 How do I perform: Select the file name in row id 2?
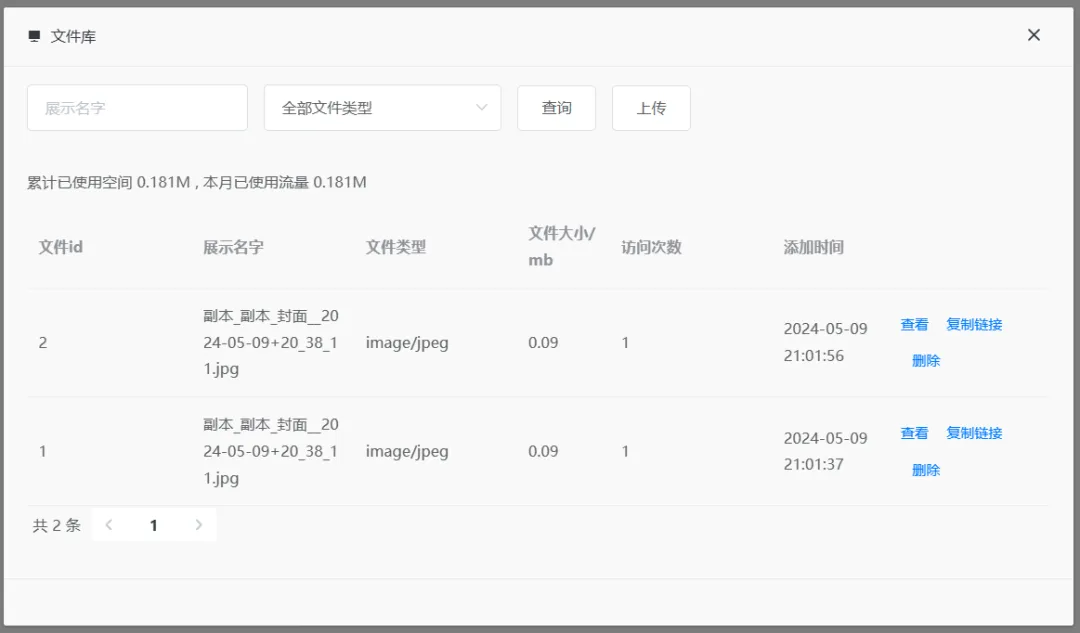[x=271, y=342]
